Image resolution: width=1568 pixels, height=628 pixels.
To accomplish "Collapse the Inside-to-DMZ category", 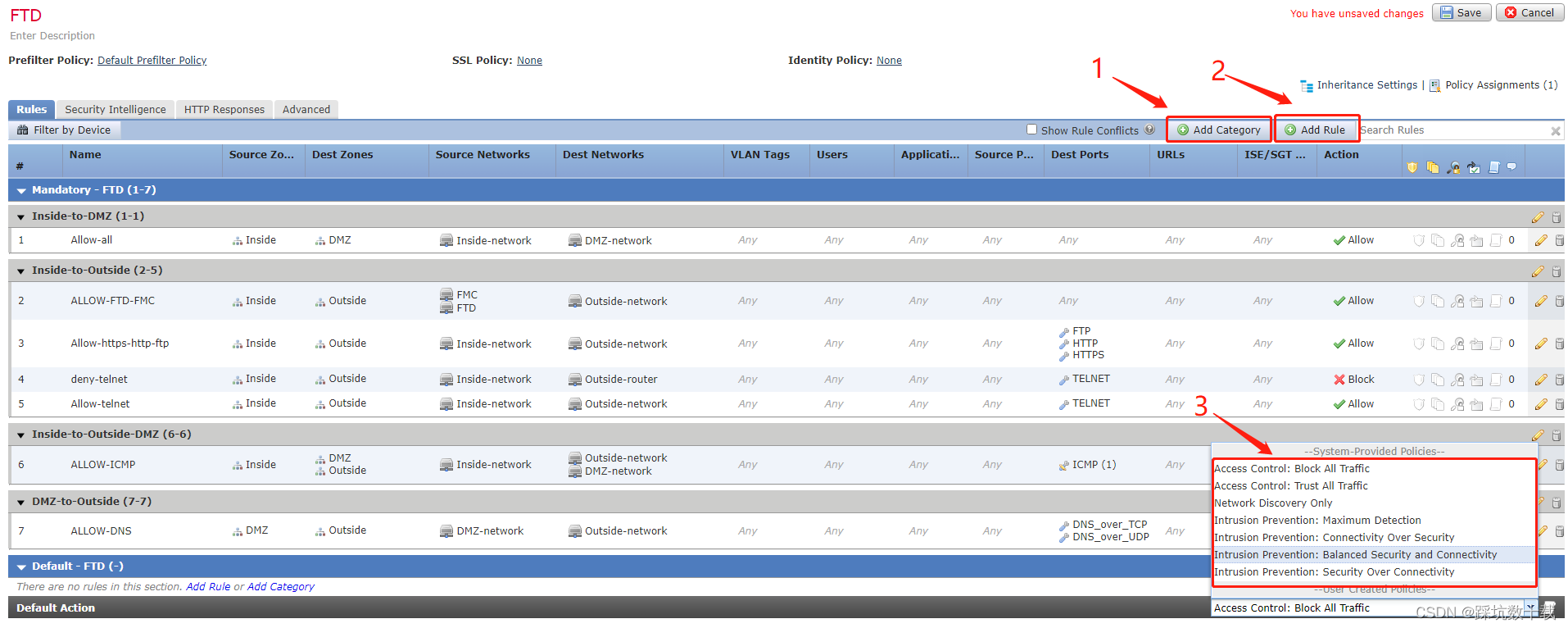I will [21, 217].
